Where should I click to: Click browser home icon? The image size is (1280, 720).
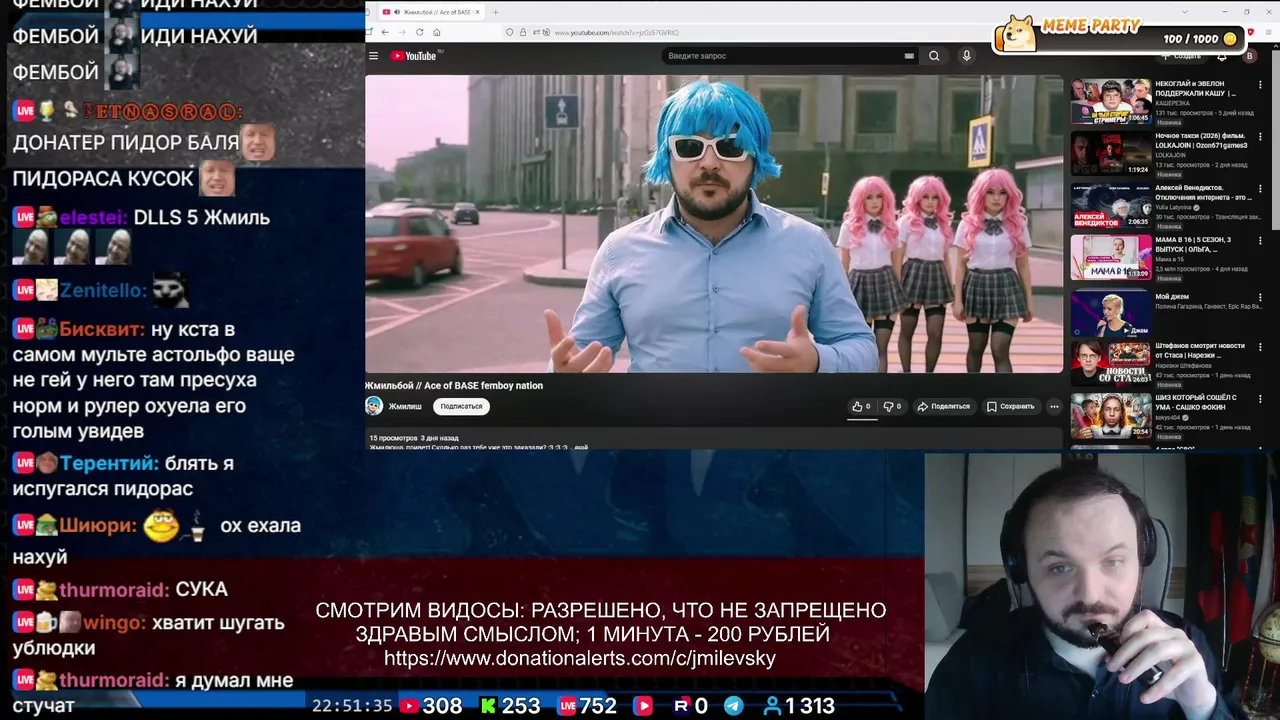point(436,32)
